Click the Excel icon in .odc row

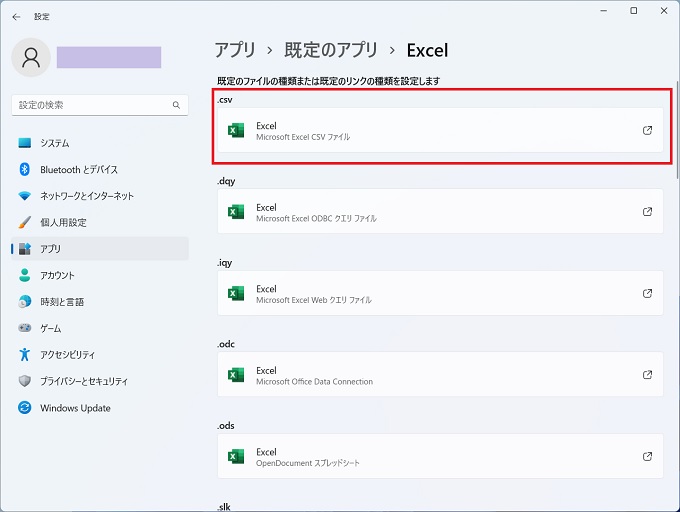[x=236, y=375]
